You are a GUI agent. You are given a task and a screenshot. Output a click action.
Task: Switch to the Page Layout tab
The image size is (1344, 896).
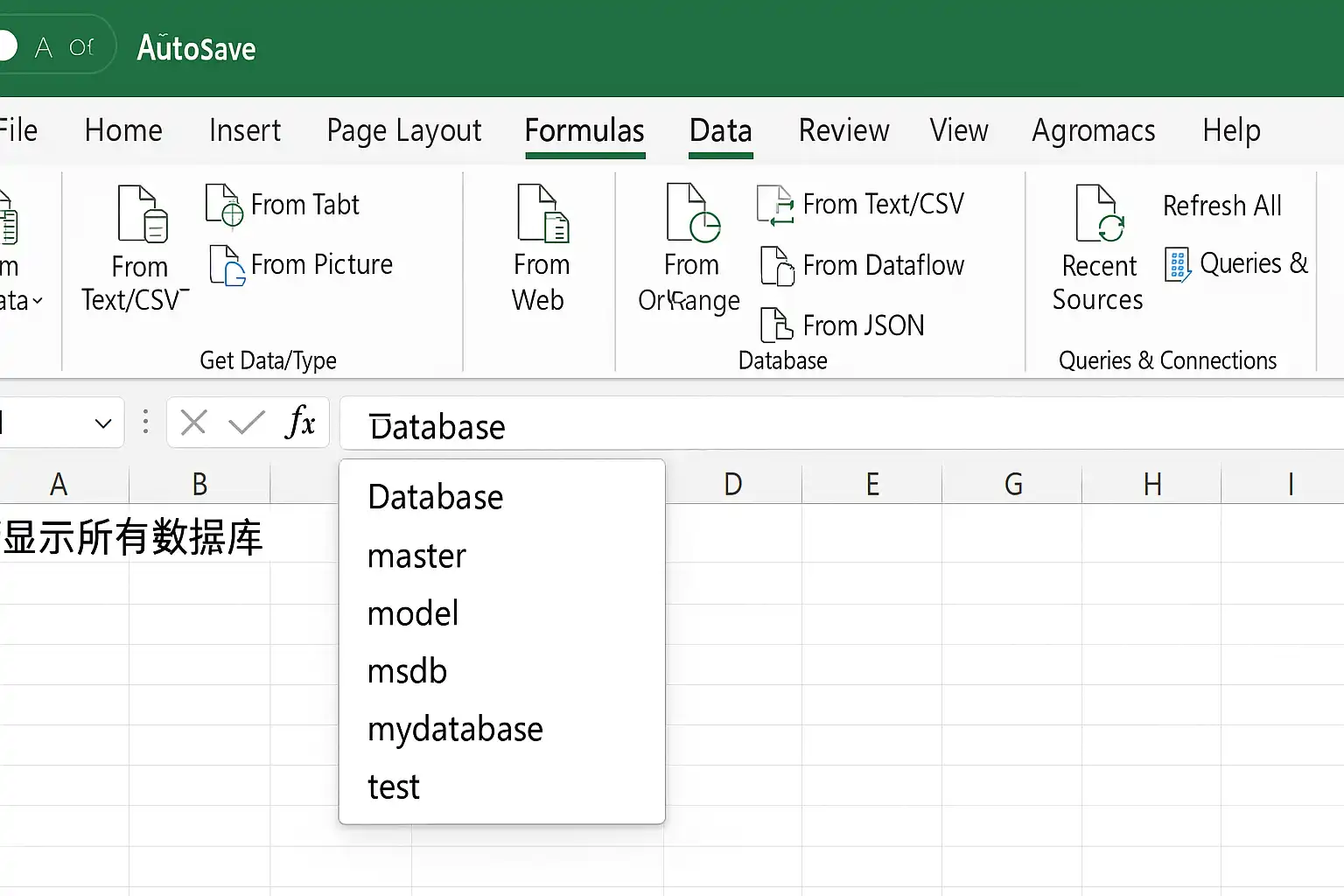click(404, 131)
